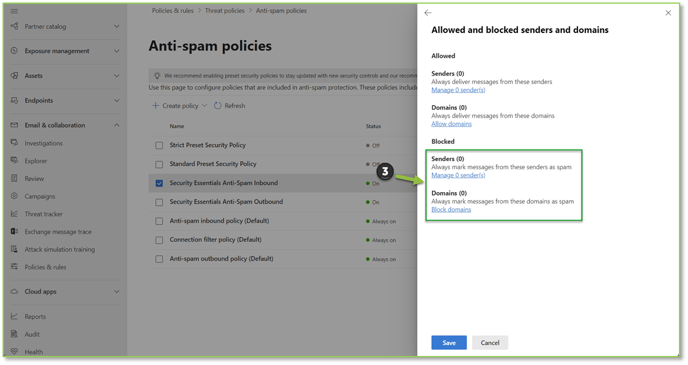Check the Strict Preset Security Policy checkbox

click(159, 145)
